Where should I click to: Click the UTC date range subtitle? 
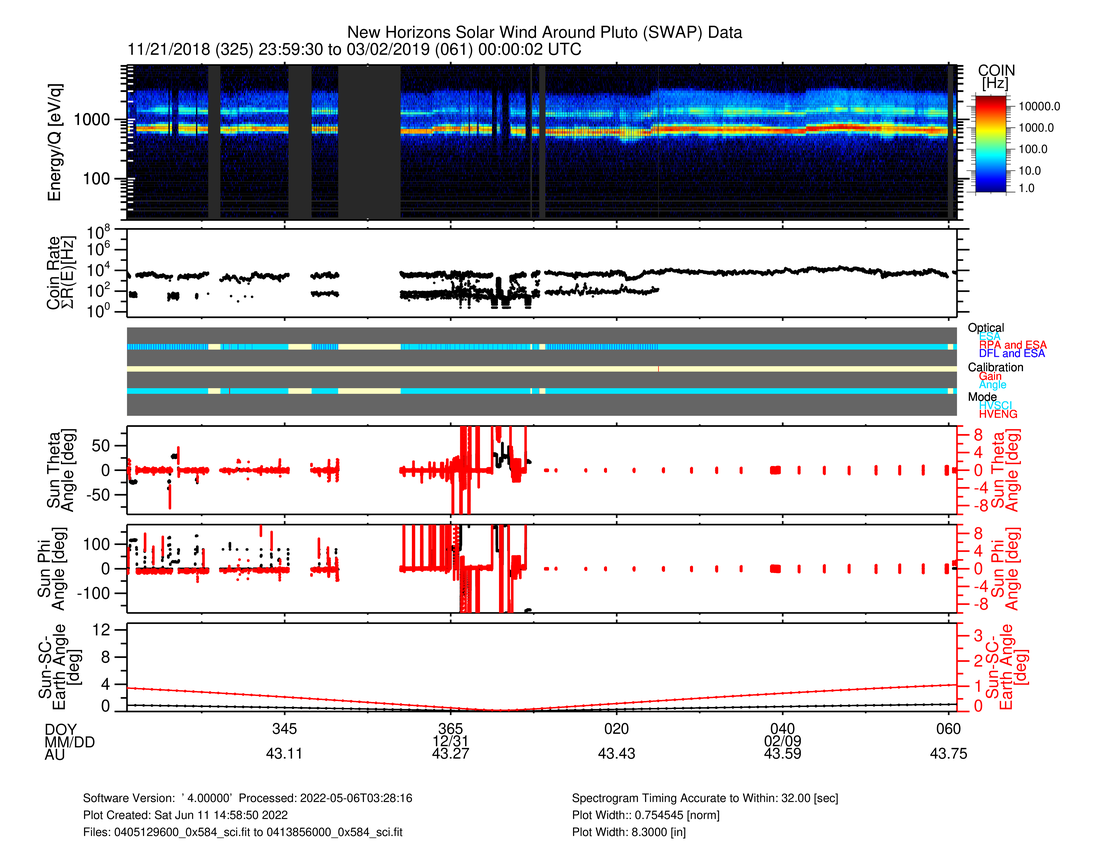(x=355, y=50)
